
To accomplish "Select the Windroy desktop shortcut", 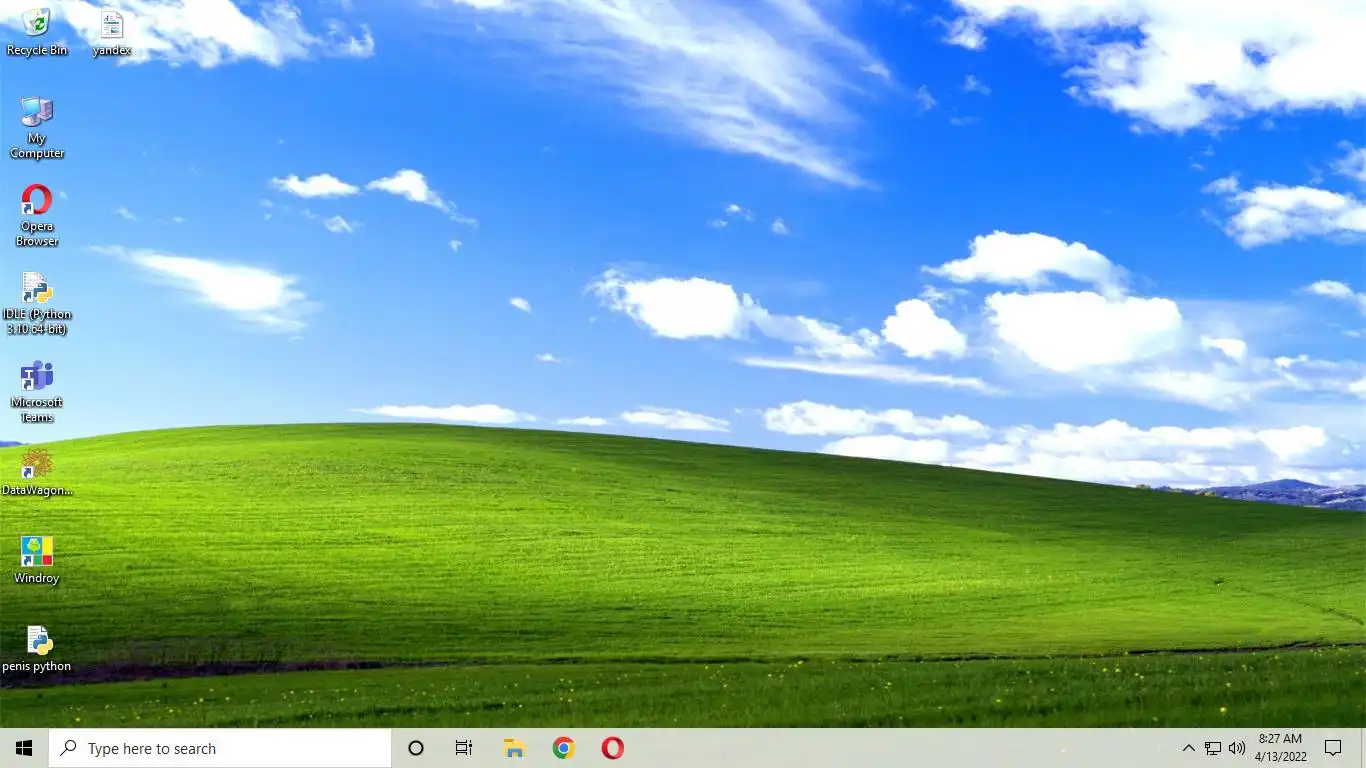I will click(x=37, y=560).
